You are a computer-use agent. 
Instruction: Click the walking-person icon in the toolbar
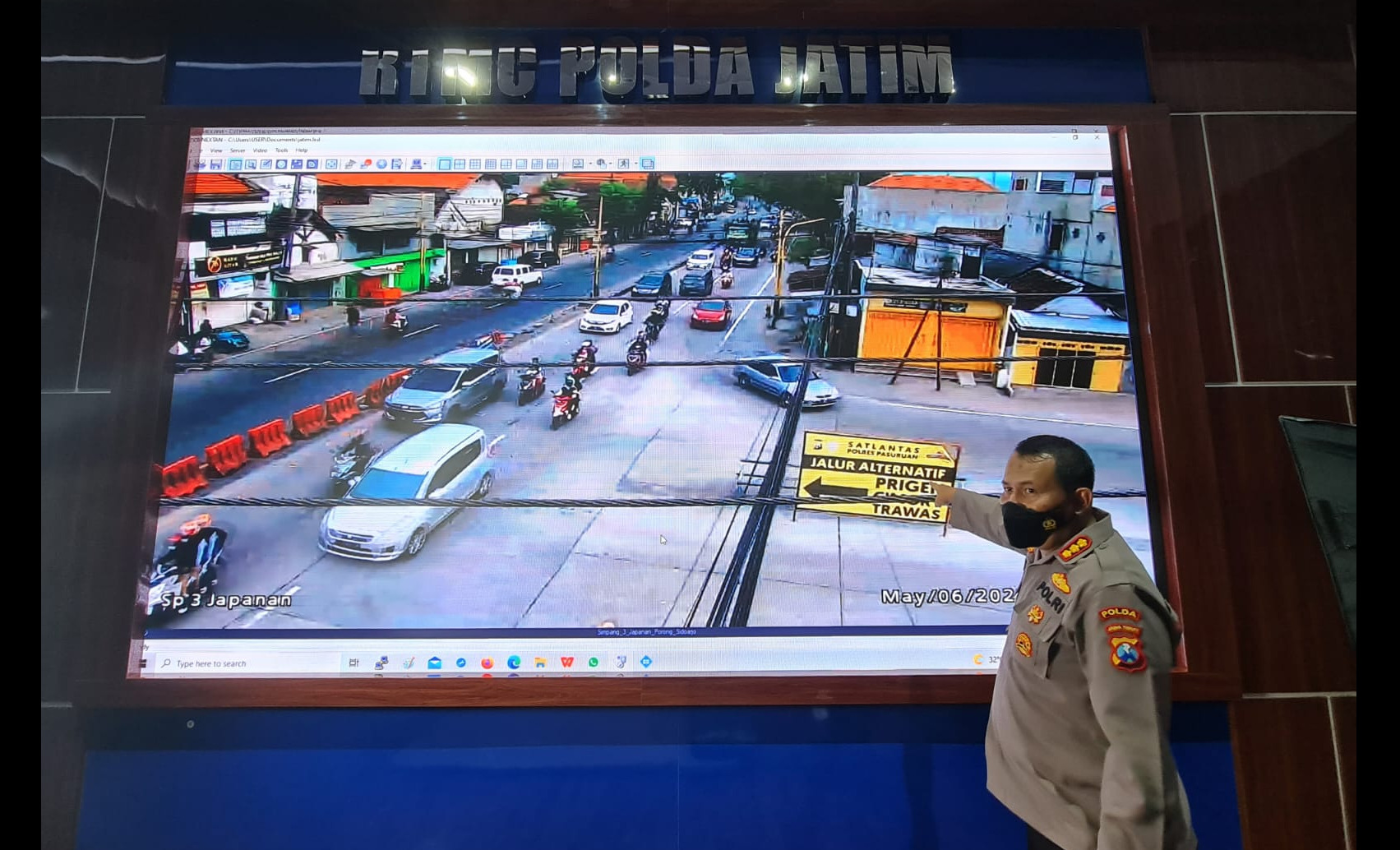pos(624,164)
